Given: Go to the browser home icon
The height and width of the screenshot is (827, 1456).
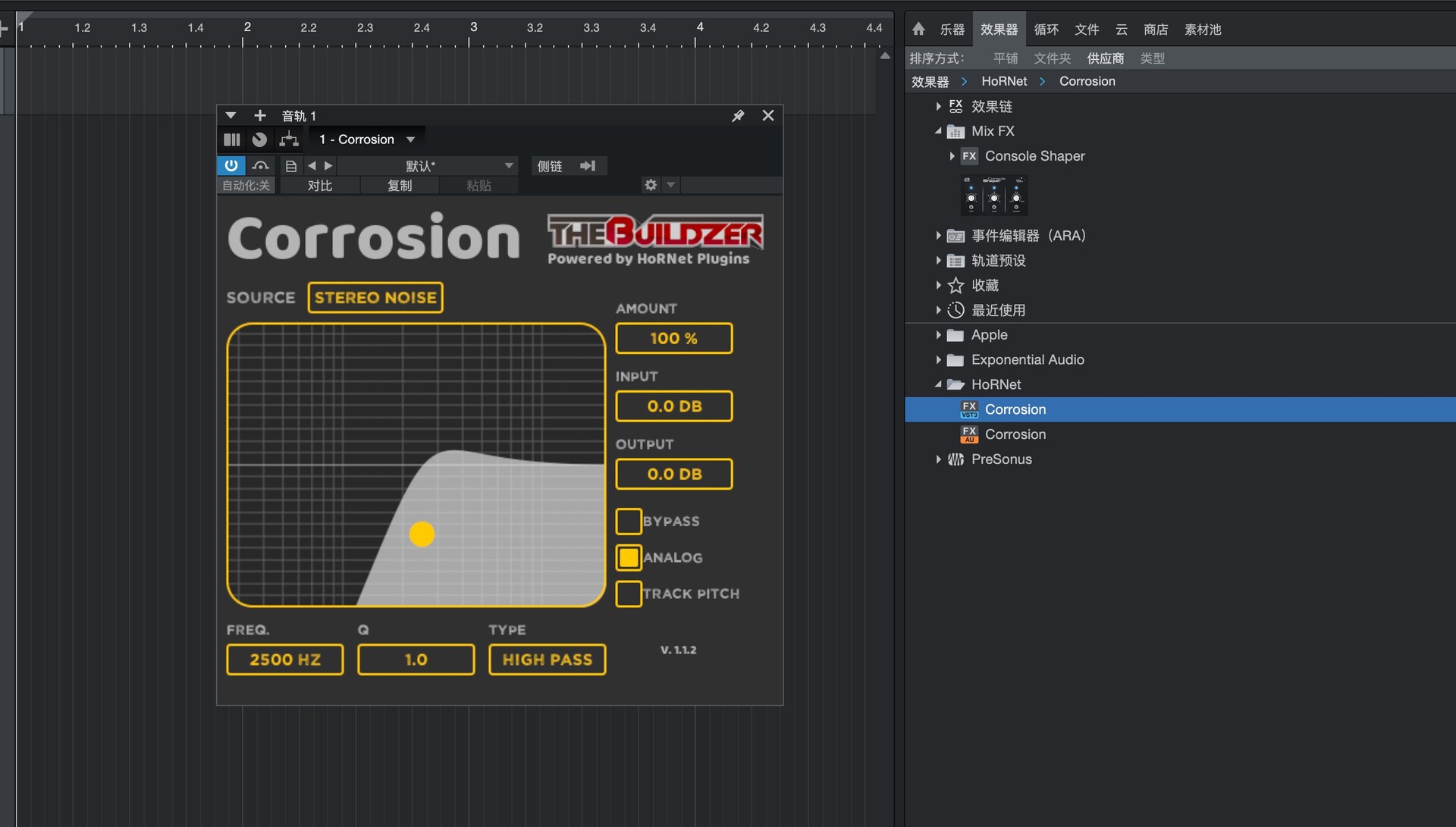Looking at the screenshot, I should click(x=918, y=30).
